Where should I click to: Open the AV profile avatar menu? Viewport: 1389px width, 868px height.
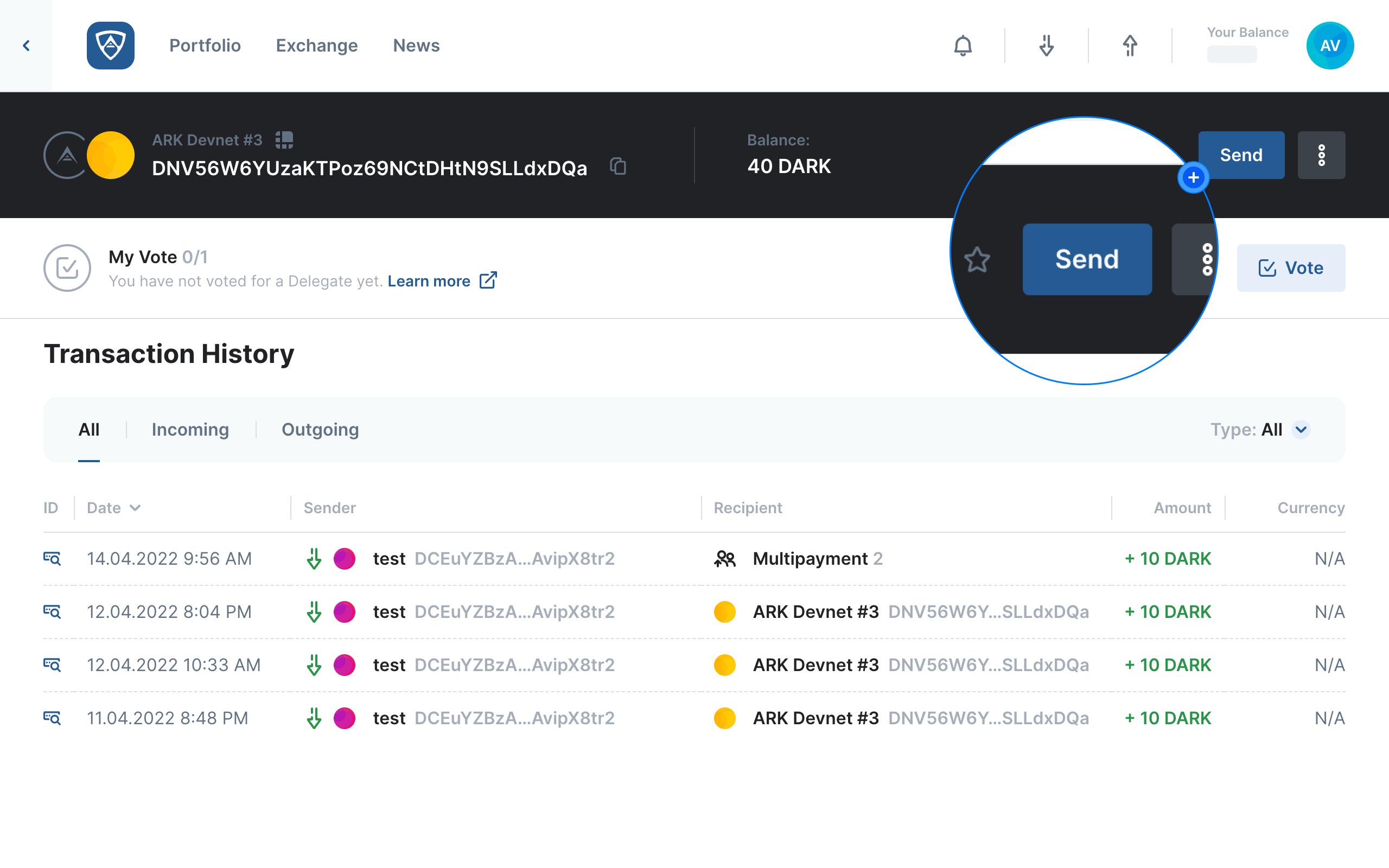tap(1329, 46)
